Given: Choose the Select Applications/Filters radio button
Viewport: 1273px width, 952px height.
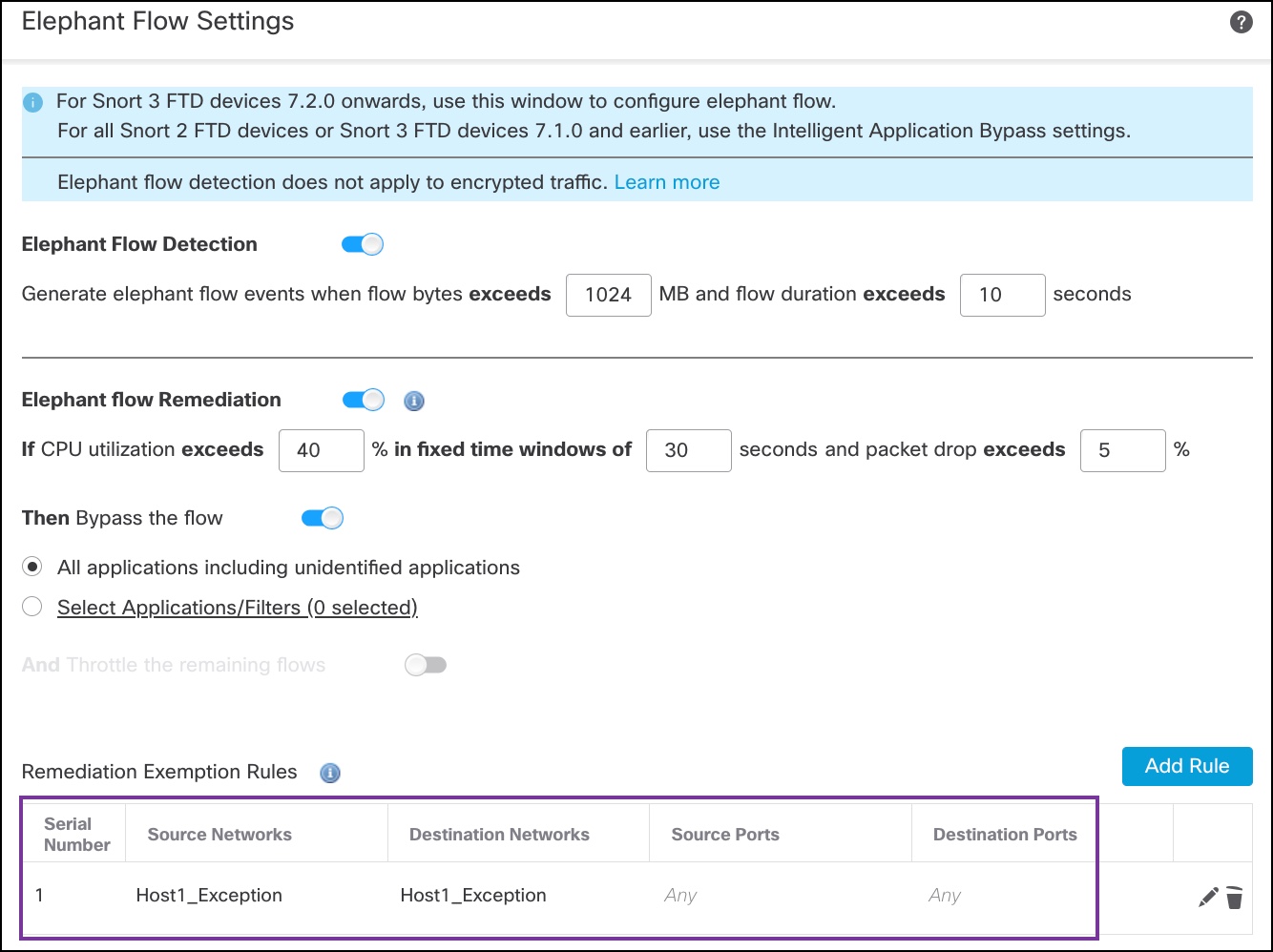Looking at the screenshot, I should click(x=32, y=608).
